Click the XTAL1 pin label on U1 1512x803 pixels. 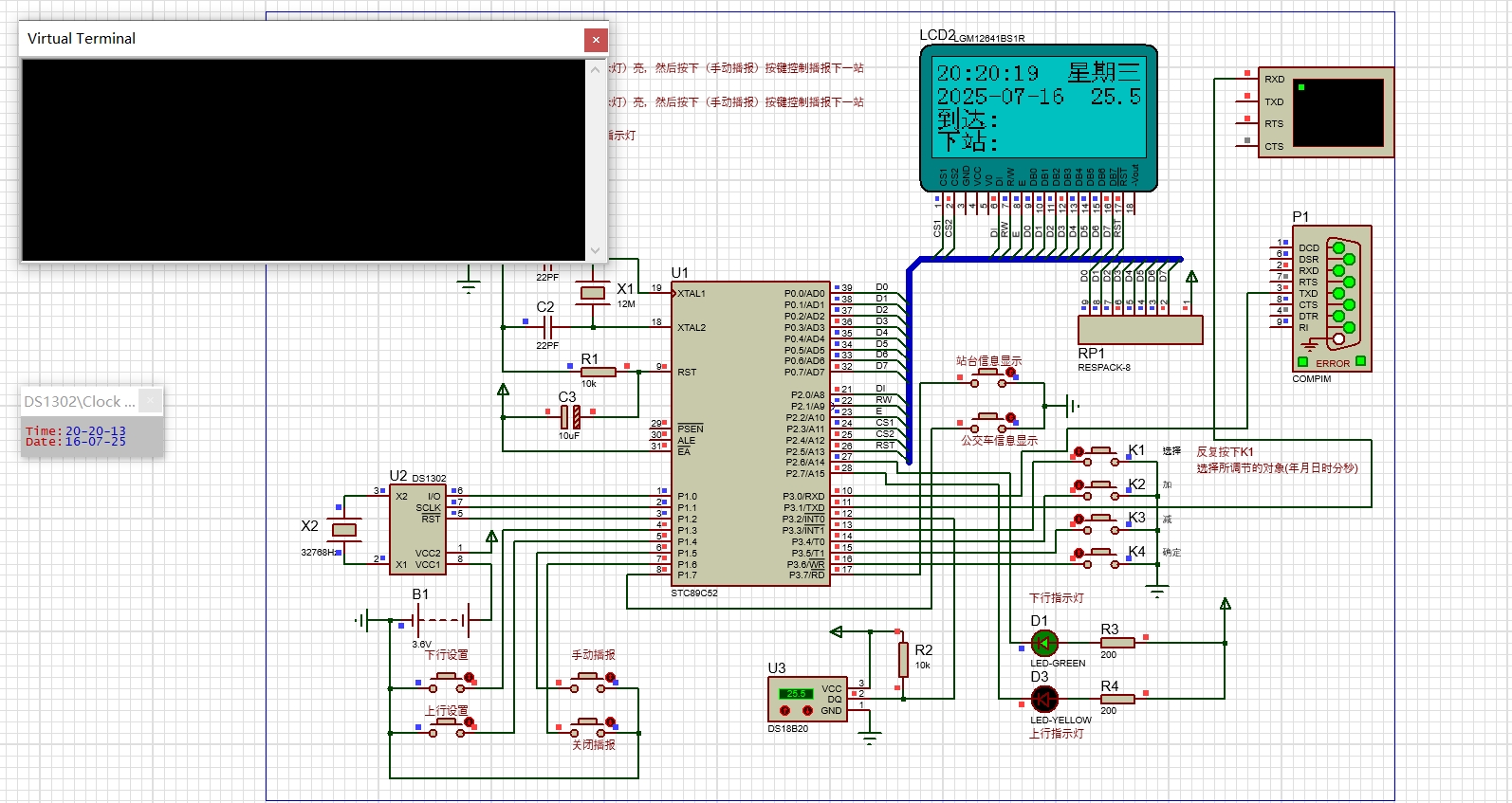click(x=691, y=294)
